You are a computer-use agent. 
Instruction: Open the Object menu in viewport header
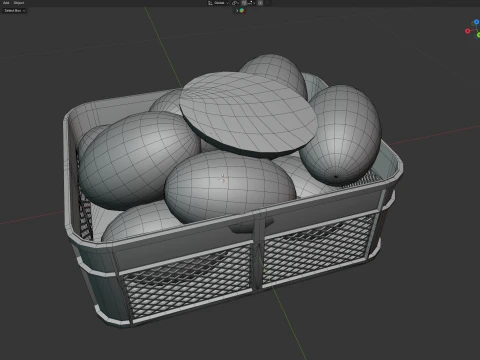(19, 3)
